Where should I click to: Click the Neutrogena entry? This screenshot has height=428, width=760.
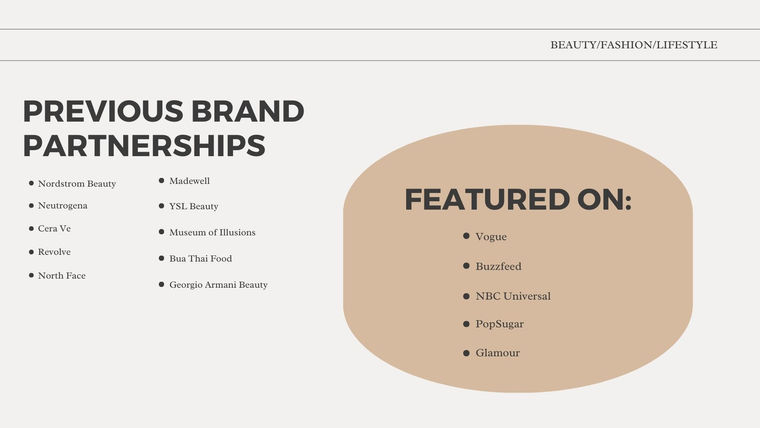pyautogui.click(x=63, y=206)
